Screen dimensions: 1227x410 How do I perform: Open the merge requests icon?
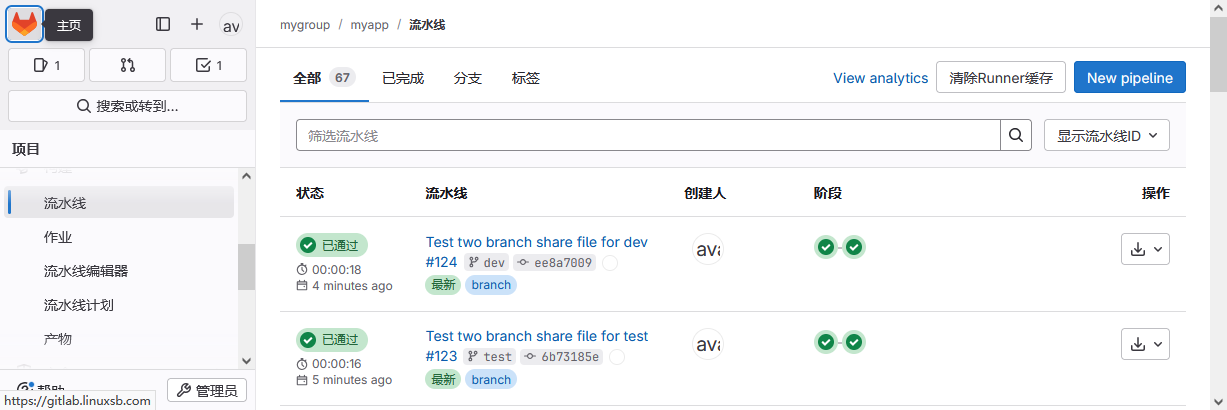click(127, 65)
